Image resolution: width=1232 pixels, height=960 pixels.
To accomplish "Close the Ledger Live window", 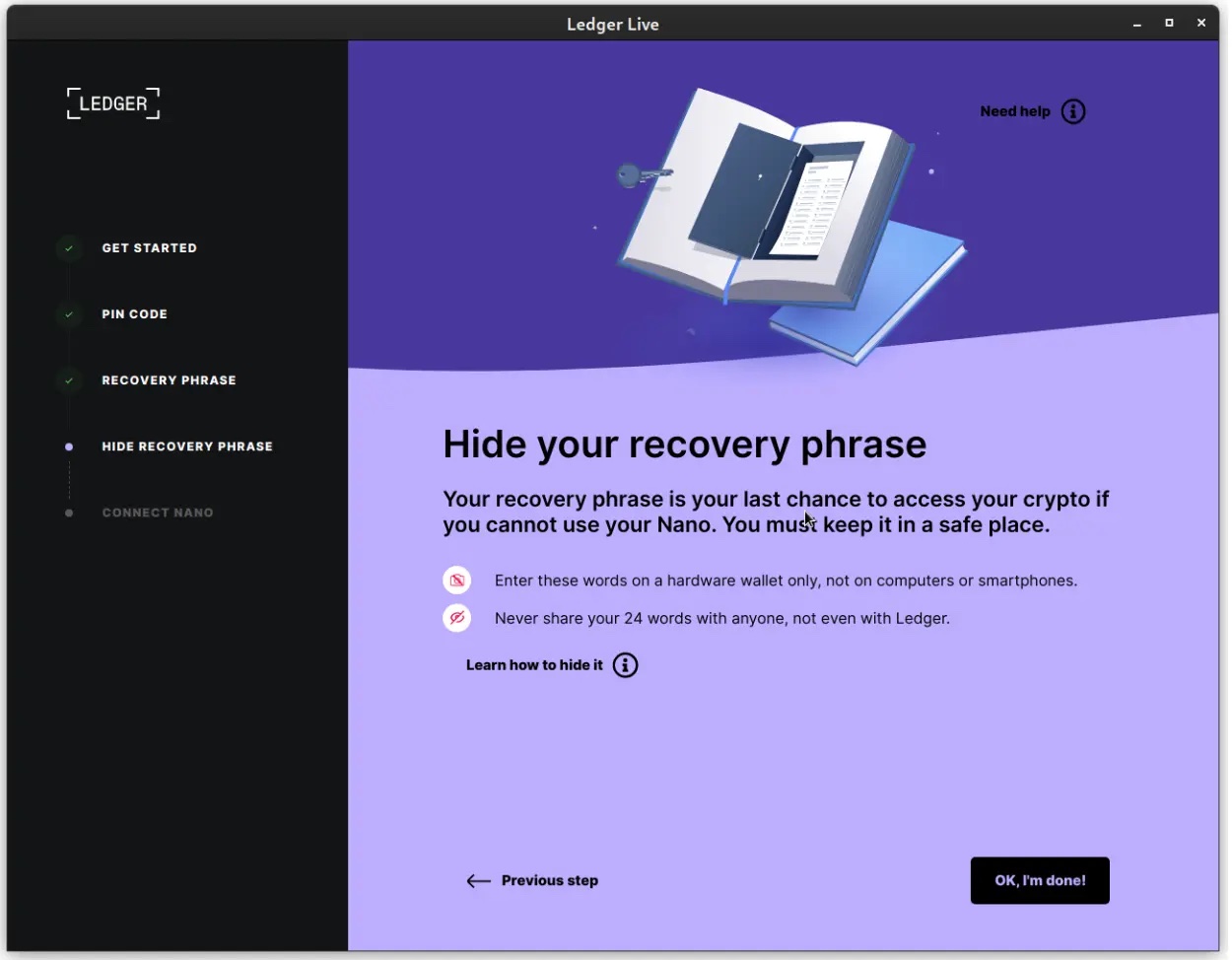I will coord(1201,23).
